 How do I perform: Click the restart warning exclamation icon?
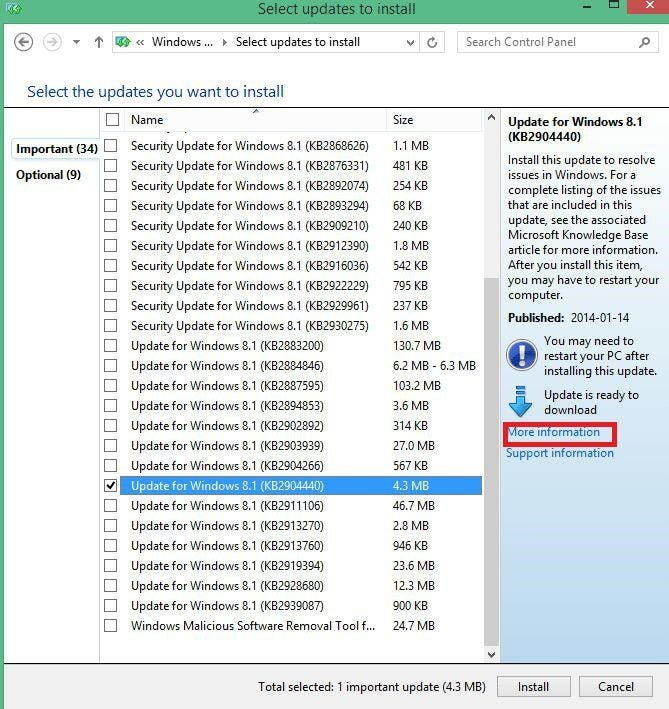pos(522,355)
